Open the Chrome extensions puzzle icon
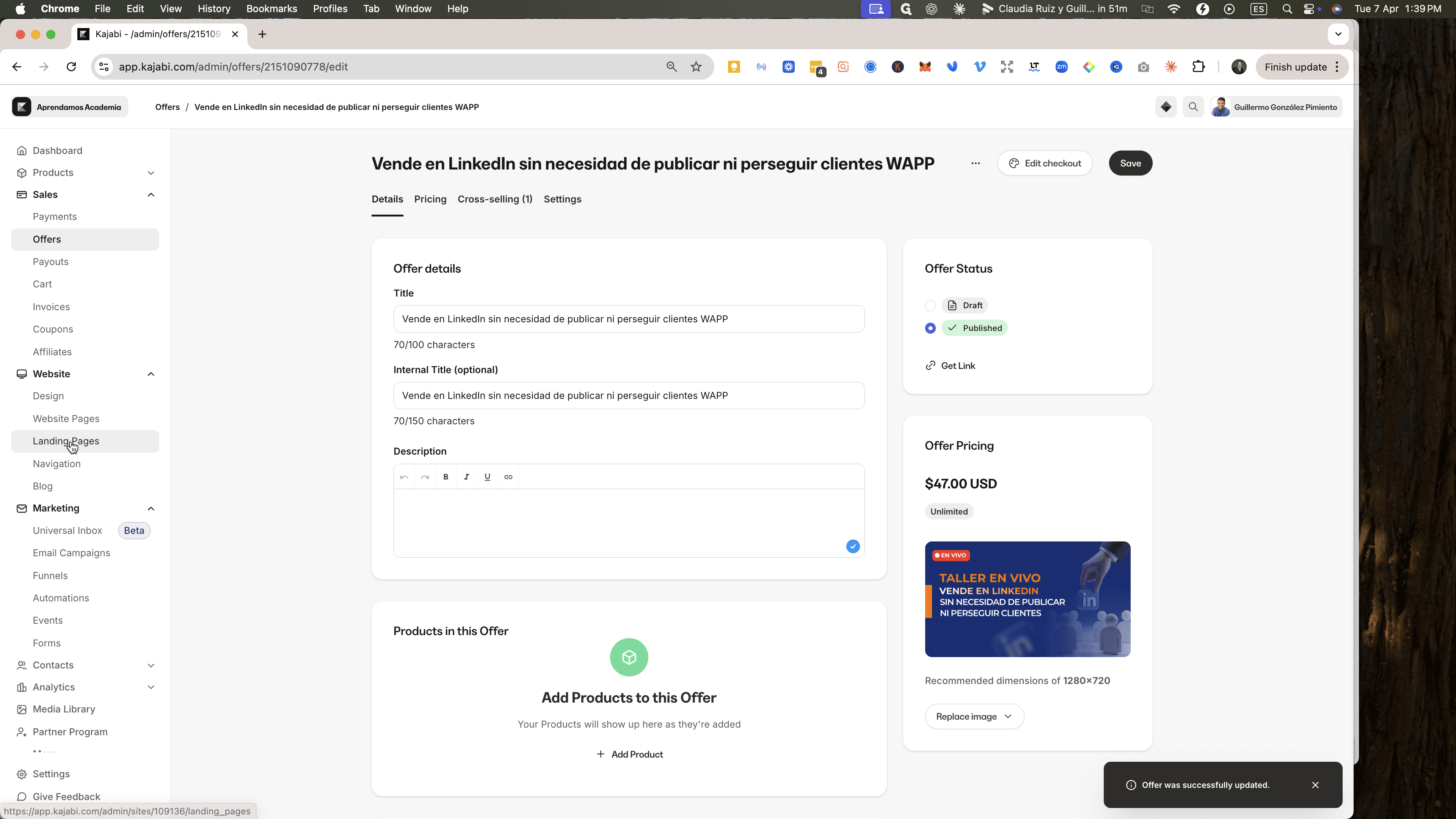This screenshot has width=1456, height=819. tap(1198, 67)
